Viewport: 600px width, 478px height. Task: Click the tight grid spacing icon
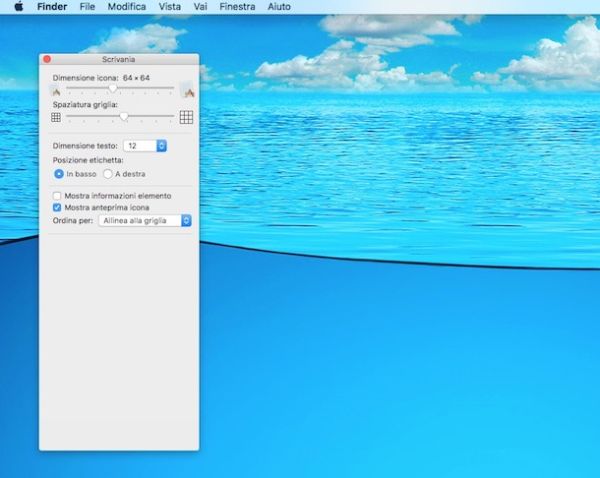coord(56,117)
